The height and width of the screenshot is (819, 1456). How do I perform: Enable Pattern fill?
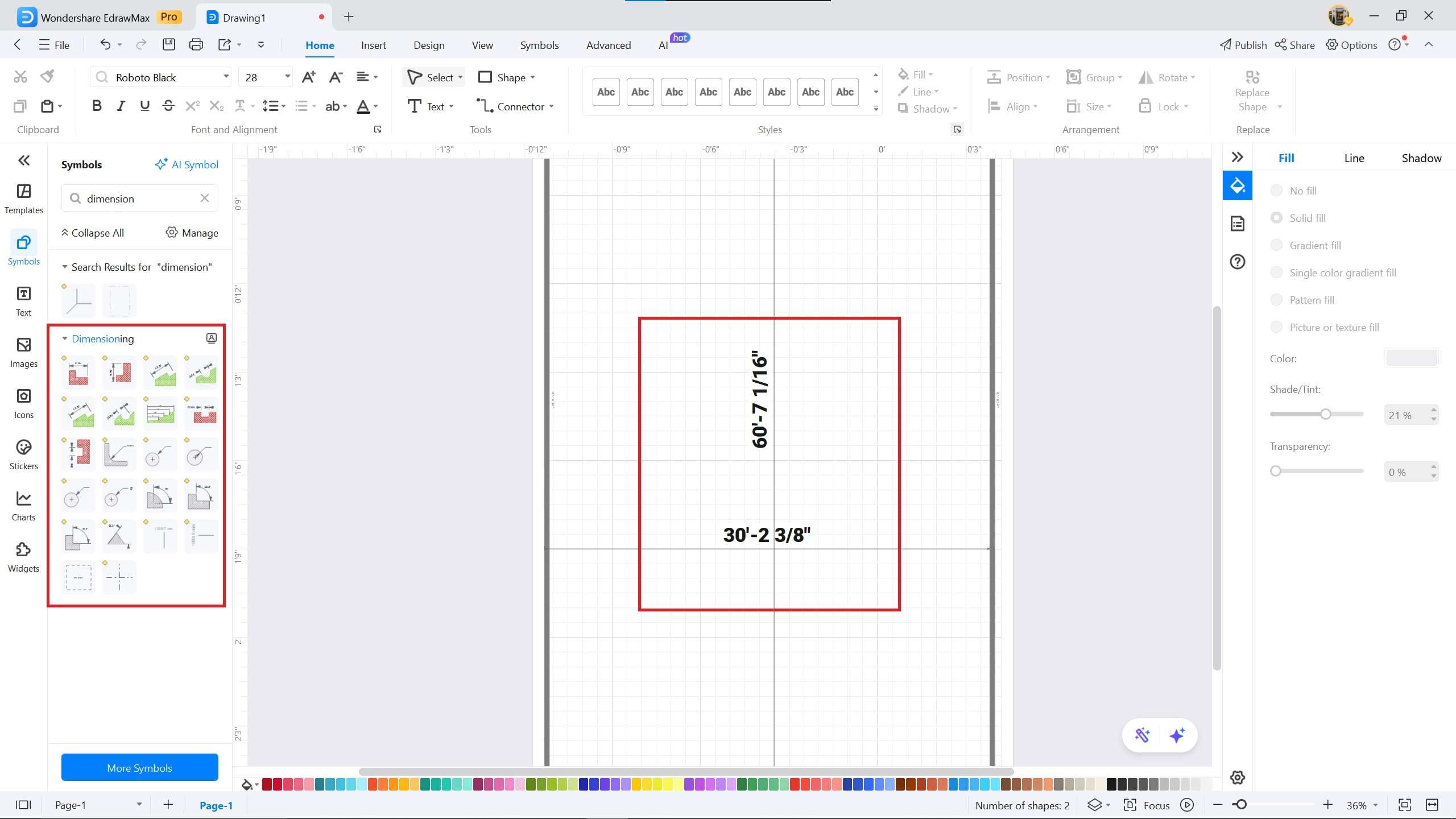tap(1277, 299)
